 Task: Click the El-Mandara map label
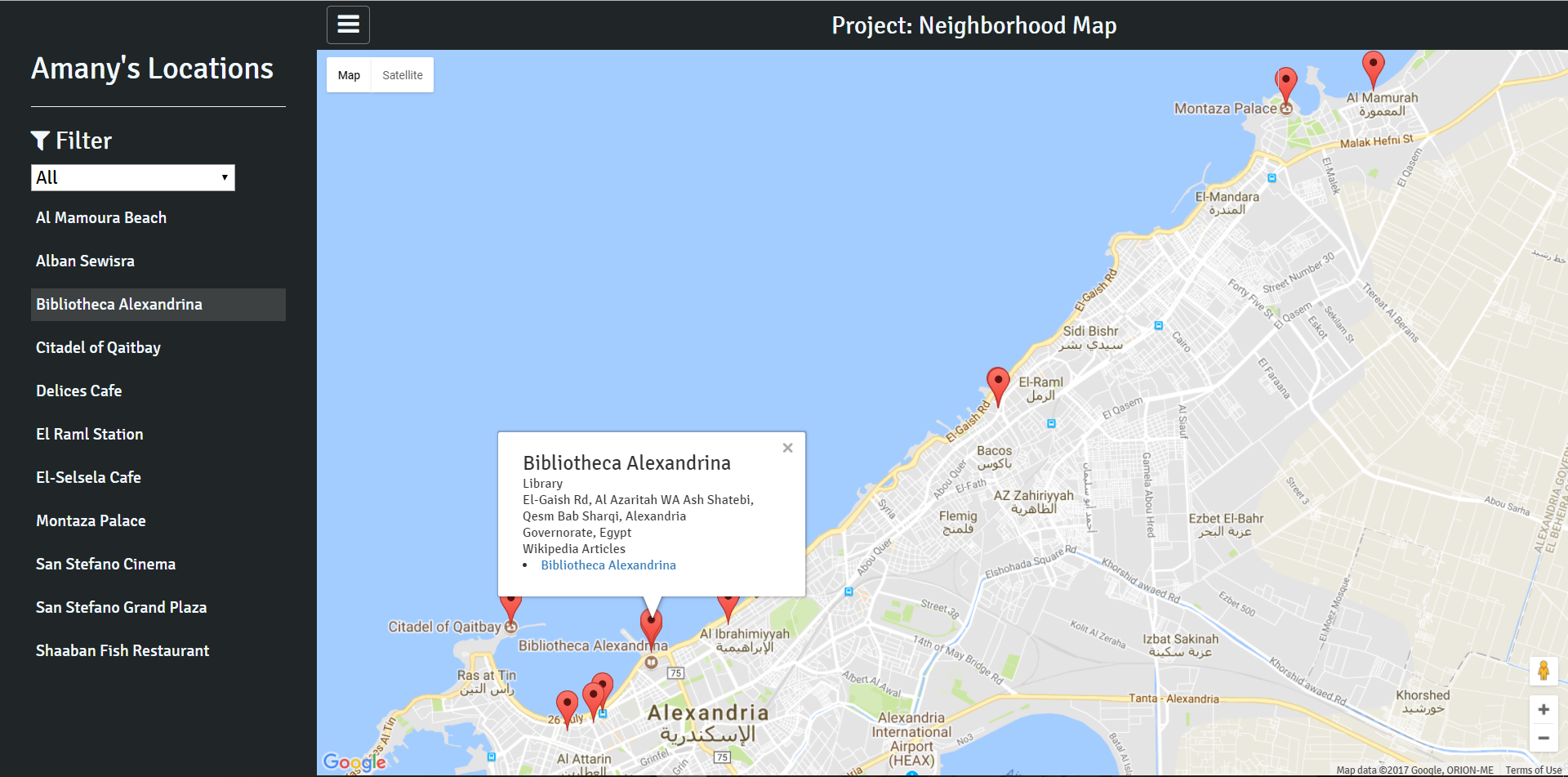[x=1227, y=203]
